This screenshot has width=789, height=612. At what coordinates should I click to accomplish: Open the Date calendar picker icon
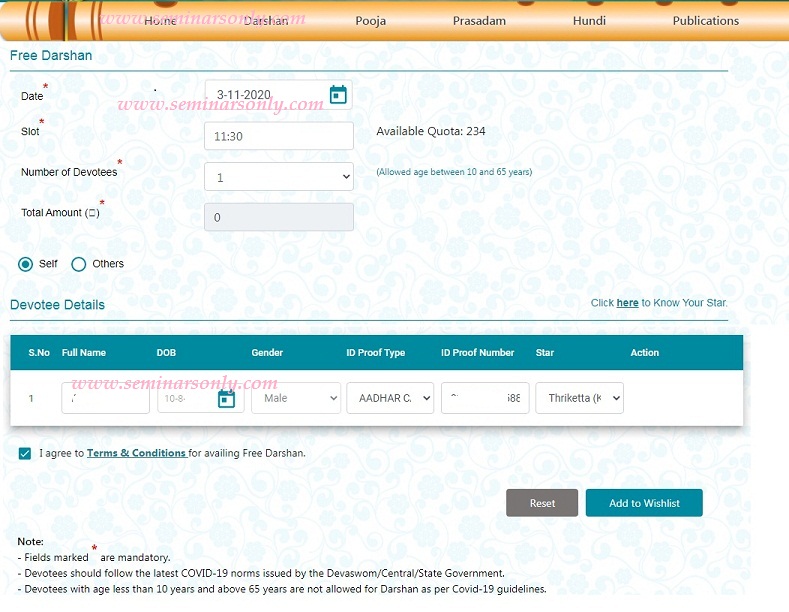pyautogui.click(x=338, y=95)
